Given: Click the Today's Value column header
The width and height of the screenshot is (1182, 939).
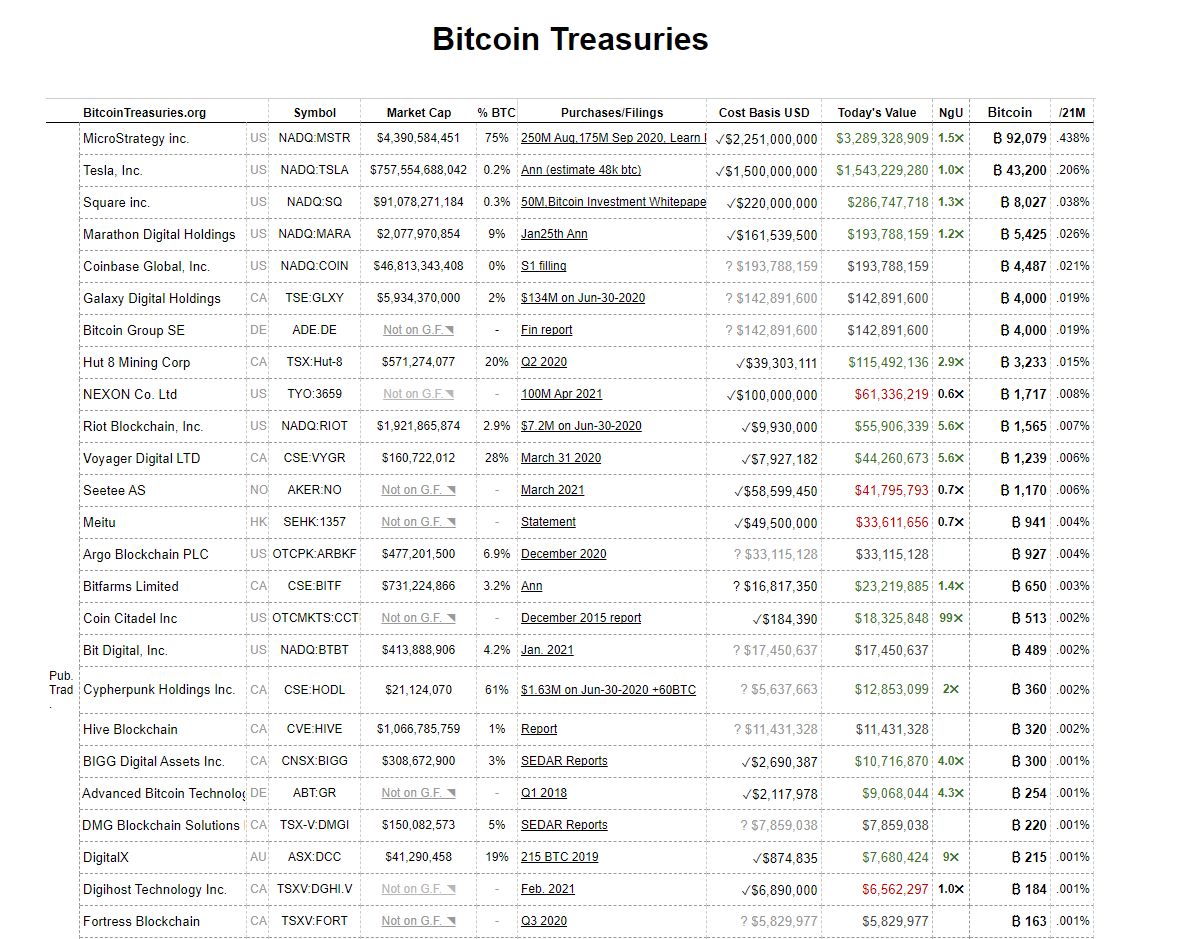Looking at the screenshot, I should pyautogui.click(x=876, y=113).
